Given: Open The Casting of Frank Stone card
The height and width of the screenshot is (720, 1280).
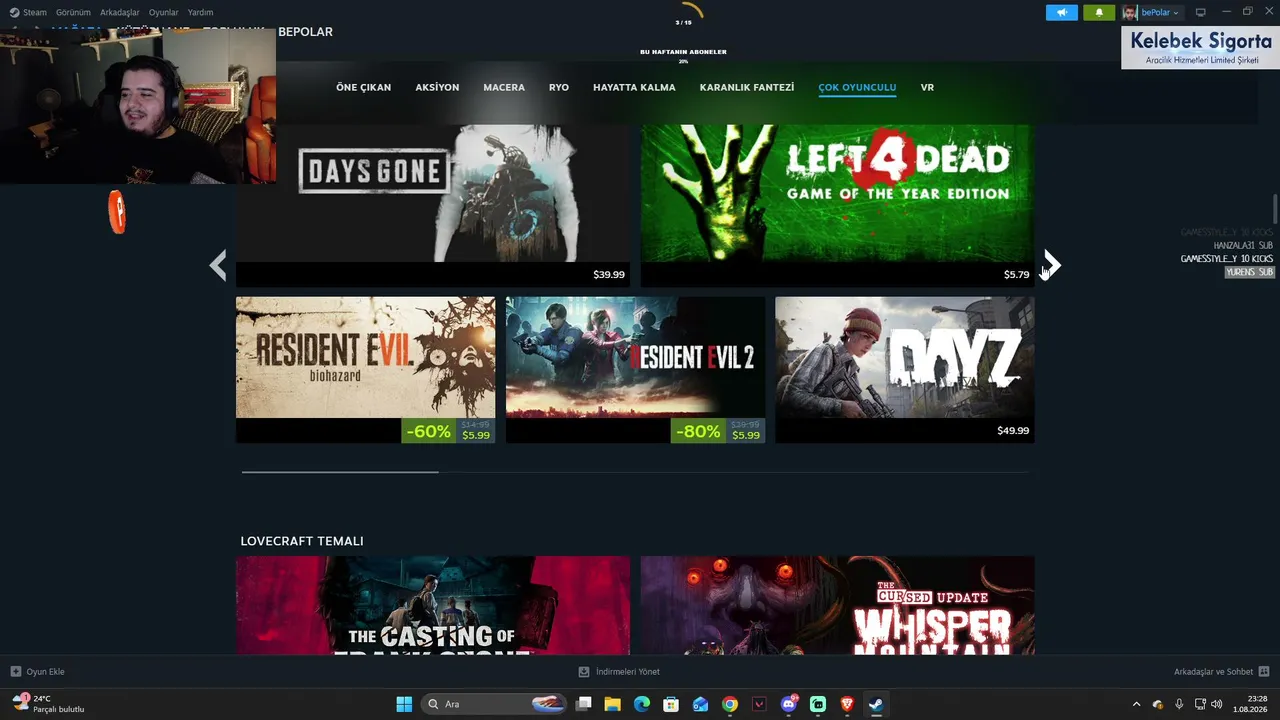Looking at the screenshot, I should point(433,606).
